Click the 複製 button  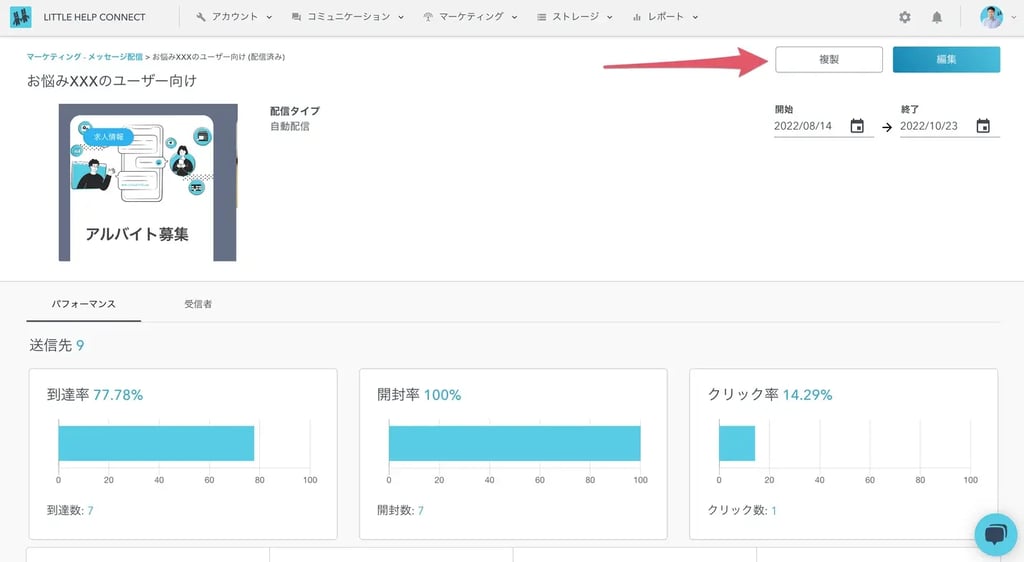[829, 60]
